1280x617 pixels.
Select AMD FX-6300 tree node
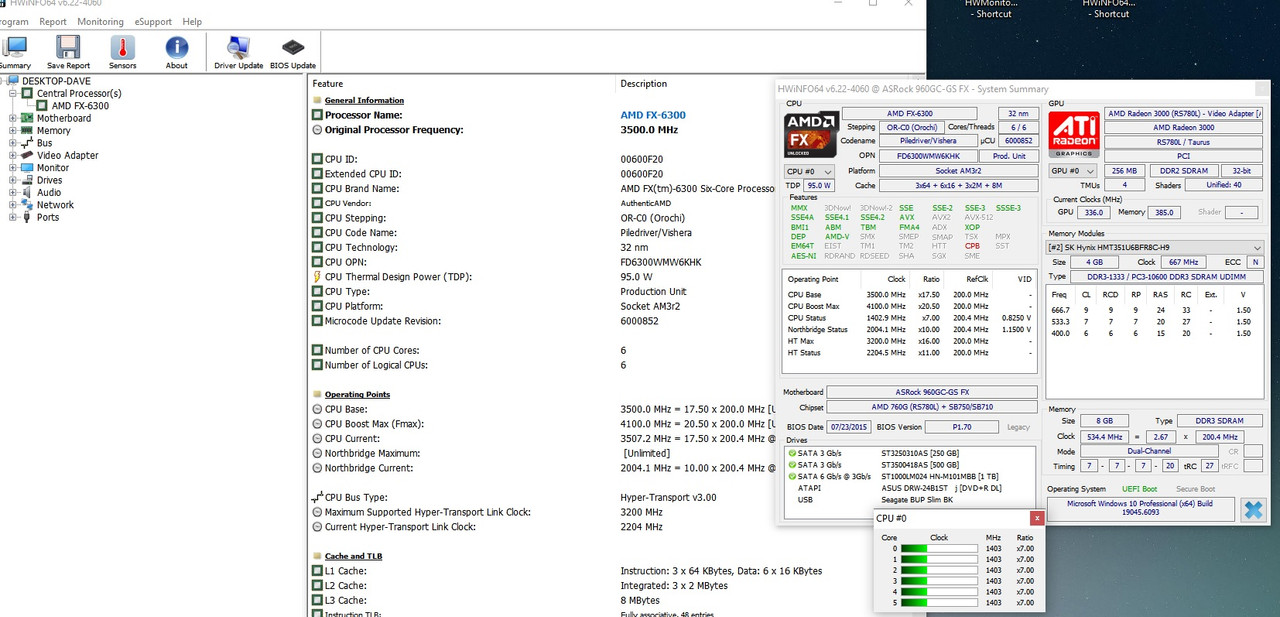[80, 106]
